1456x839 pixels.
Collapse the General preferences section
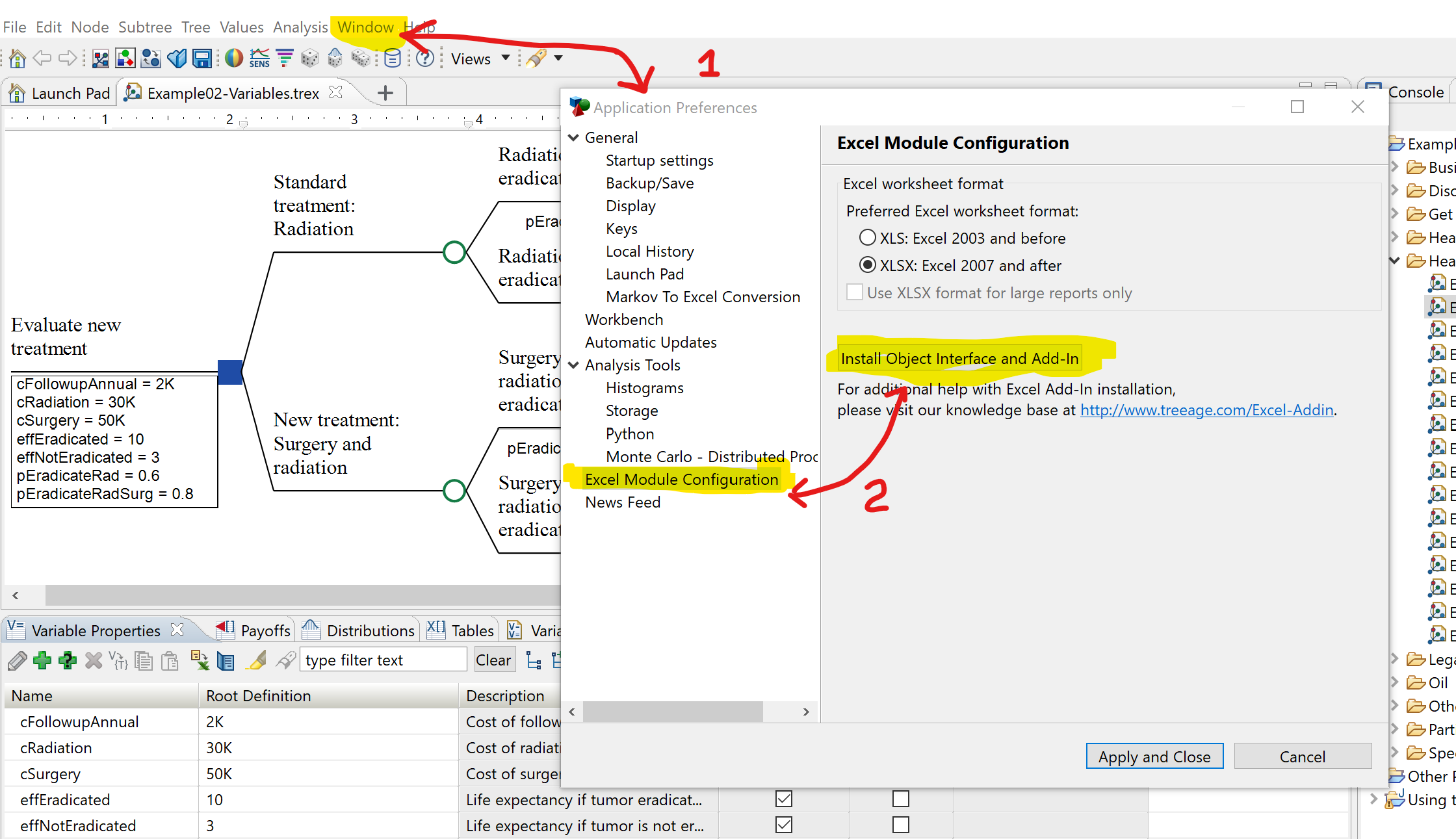coord(574,138)
